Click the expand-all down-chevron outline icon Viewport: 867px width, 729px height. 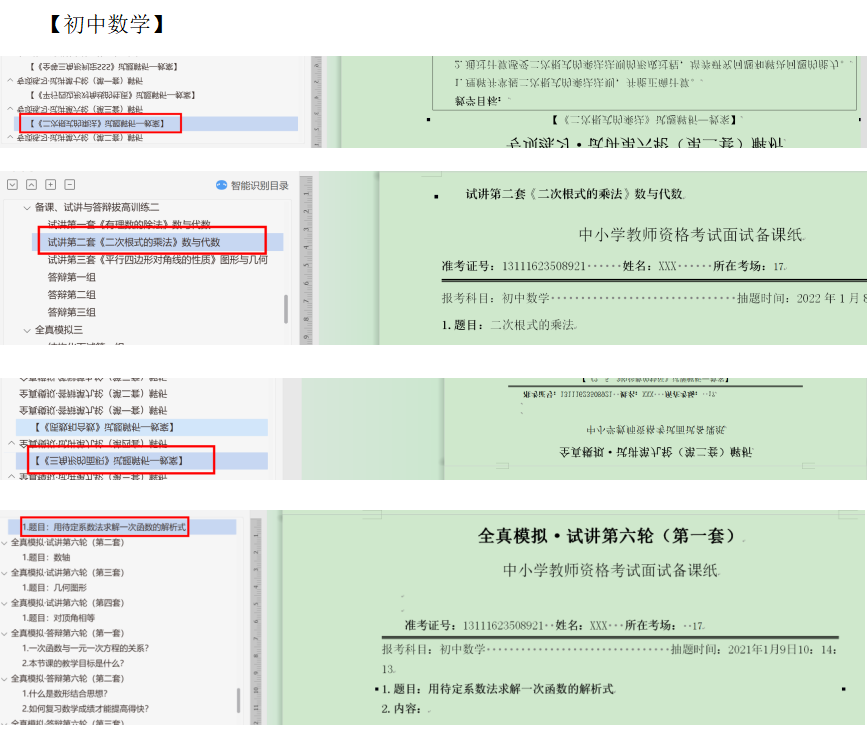[x=13, y=185]
